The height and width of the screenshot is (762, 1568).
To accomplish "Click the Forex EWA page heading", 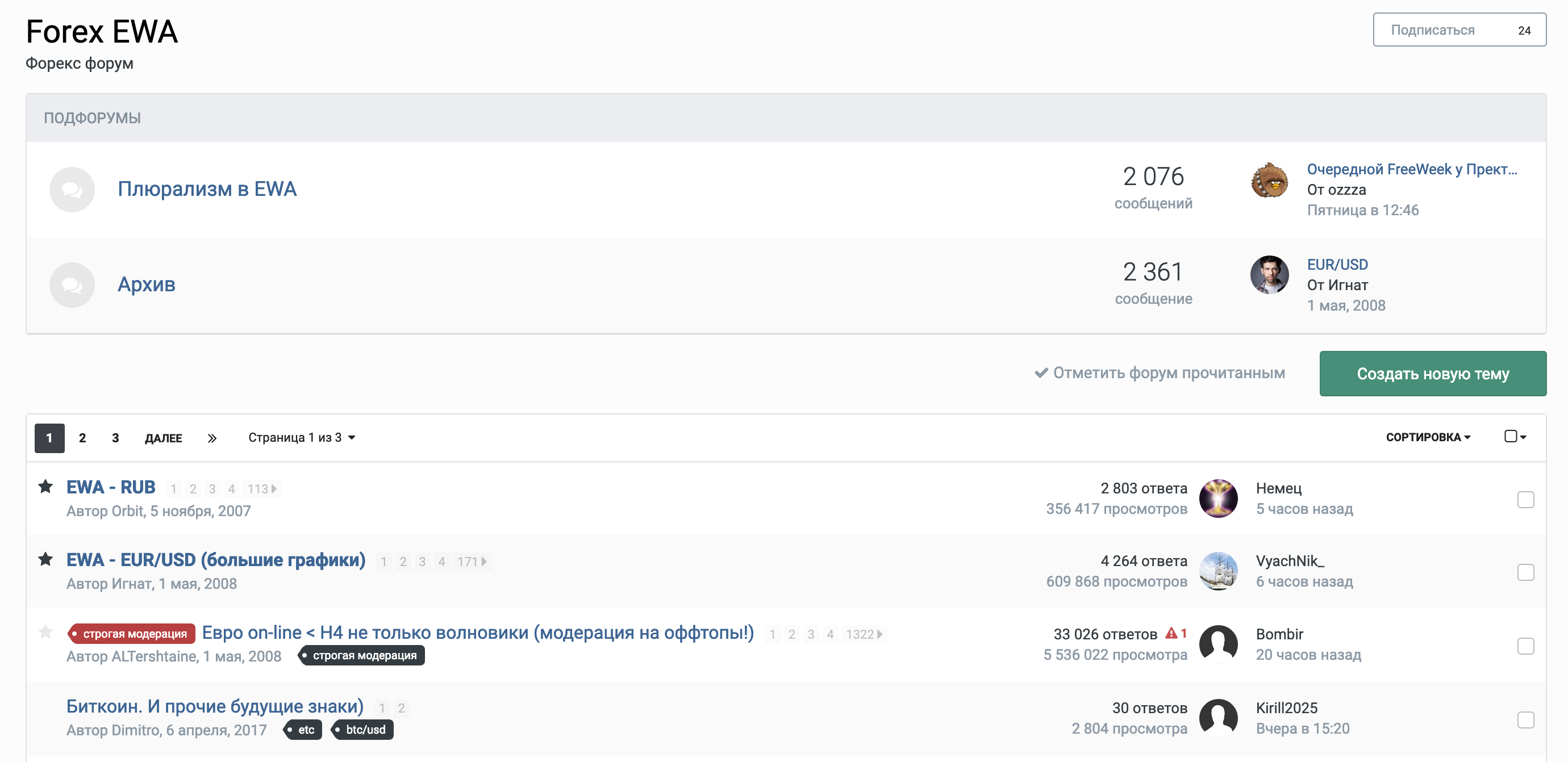I will 102,32.
